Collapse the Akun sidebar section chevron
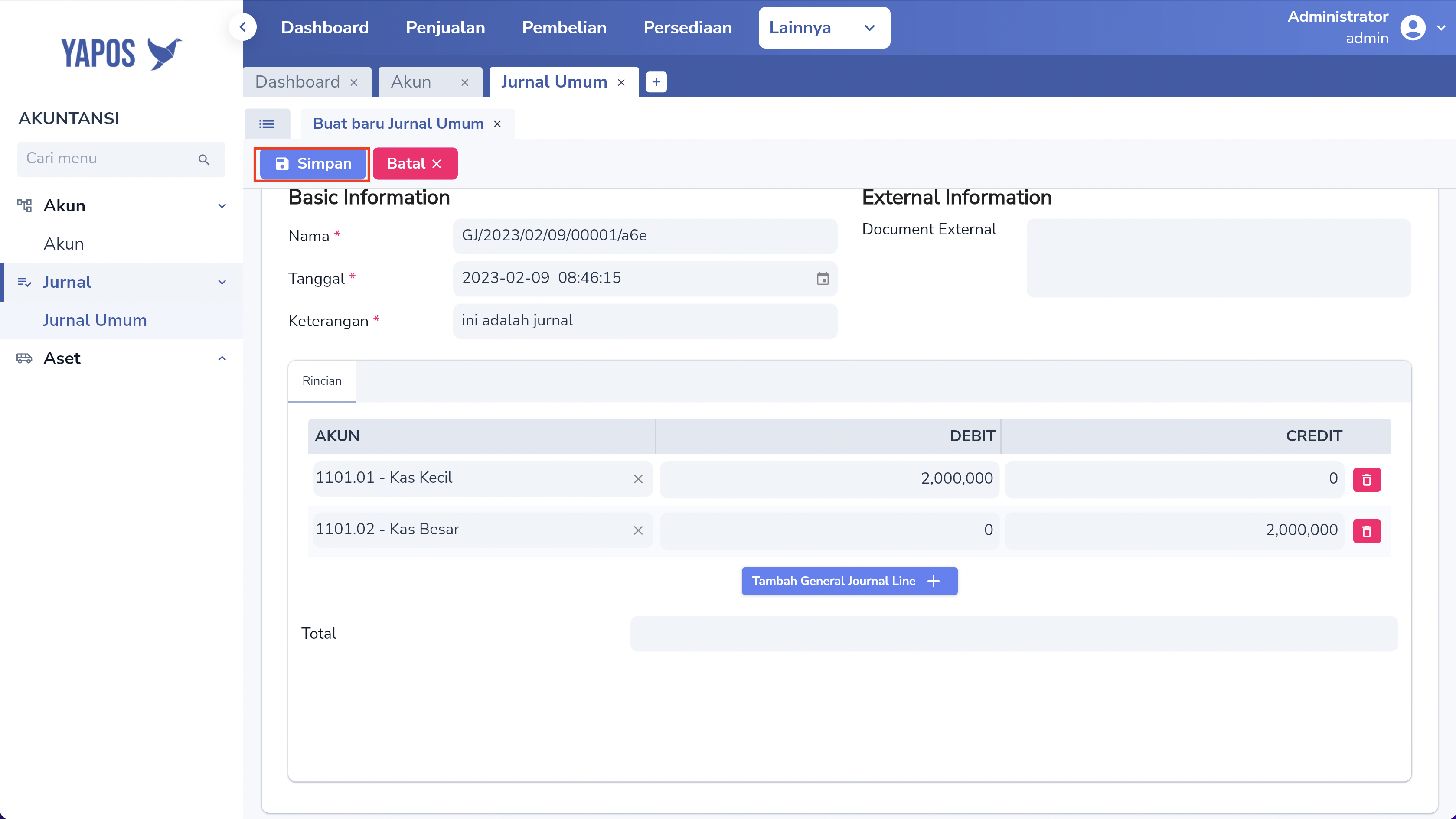Viewport: 1456px width, 819px height. [222, 206]
